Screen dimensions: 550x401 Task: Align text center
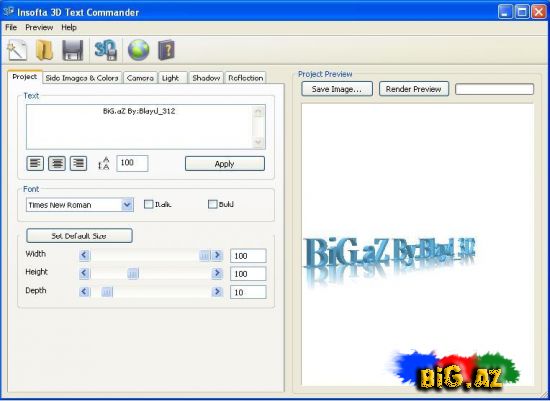(57, 163)
